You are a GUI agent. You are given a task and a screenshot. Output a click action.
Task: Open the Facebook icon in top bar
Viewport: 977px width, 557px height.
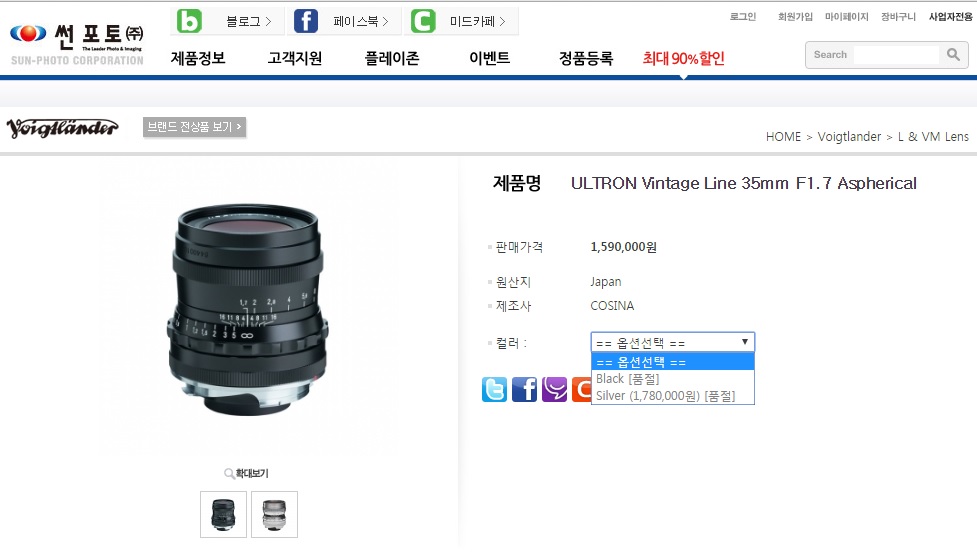306,21
